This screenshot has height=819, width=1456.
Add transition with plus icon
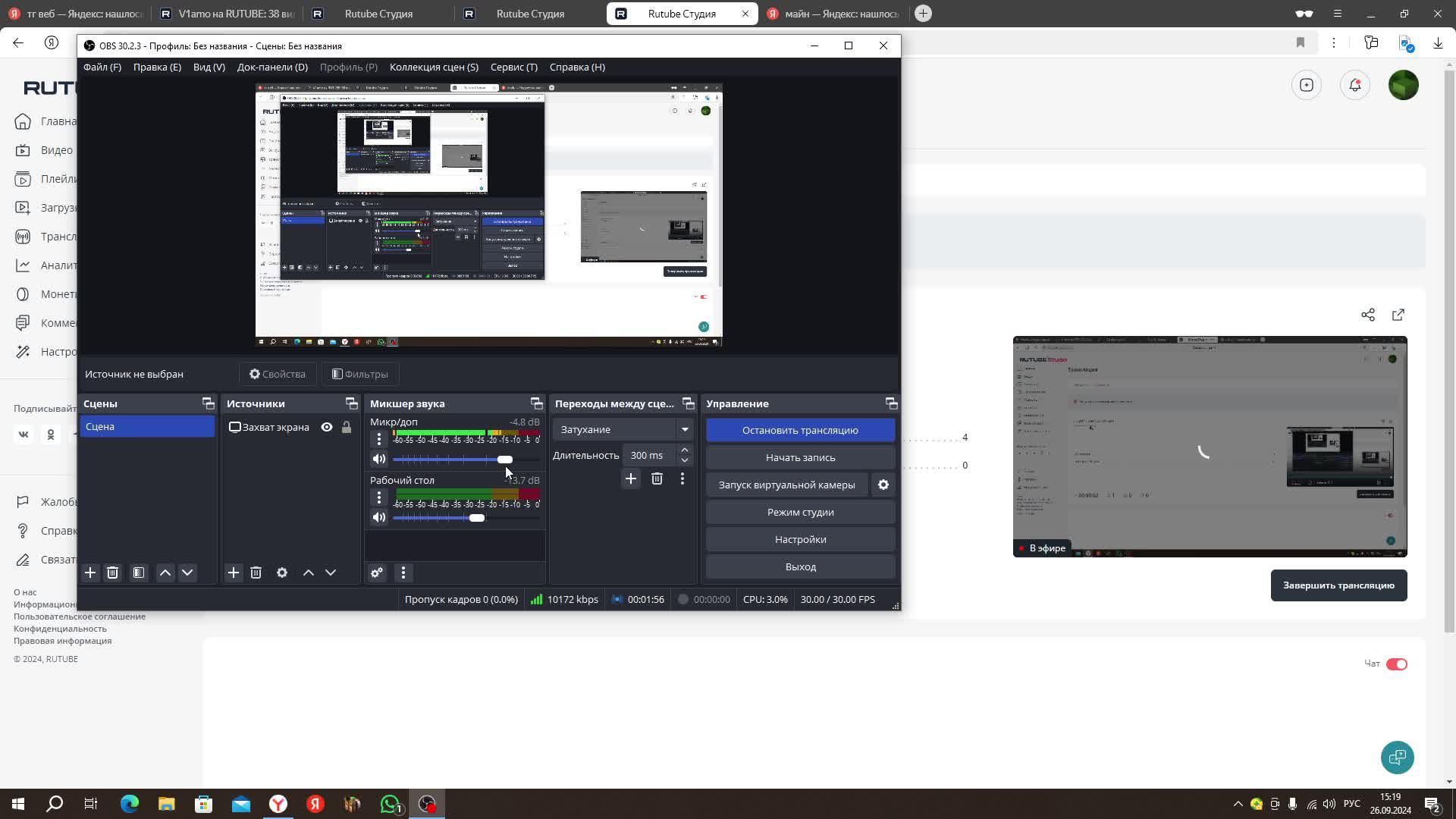[x=630, y=479]
